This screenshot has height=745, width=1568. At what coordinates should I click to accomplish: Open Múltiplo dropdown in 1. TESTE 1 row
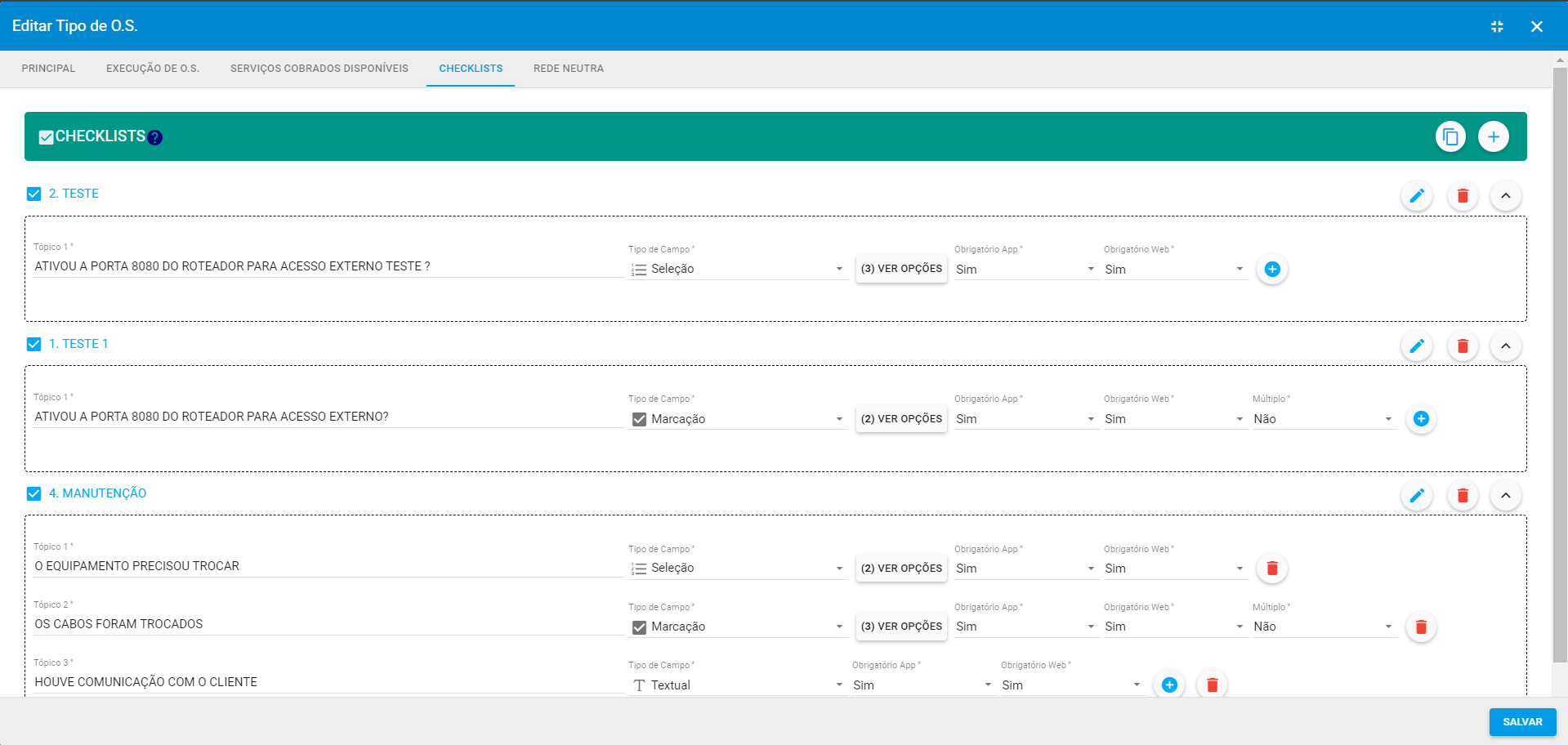click(x=1324, y=419)
